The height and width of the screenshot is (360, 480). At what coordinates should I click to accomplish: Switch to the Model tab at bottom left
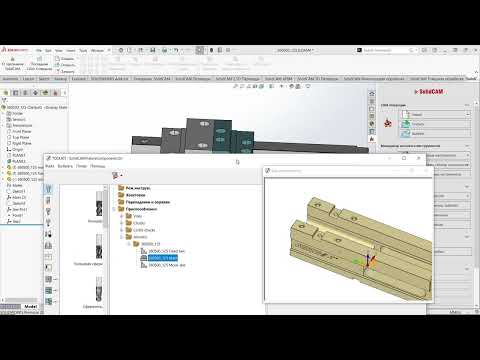31,306
